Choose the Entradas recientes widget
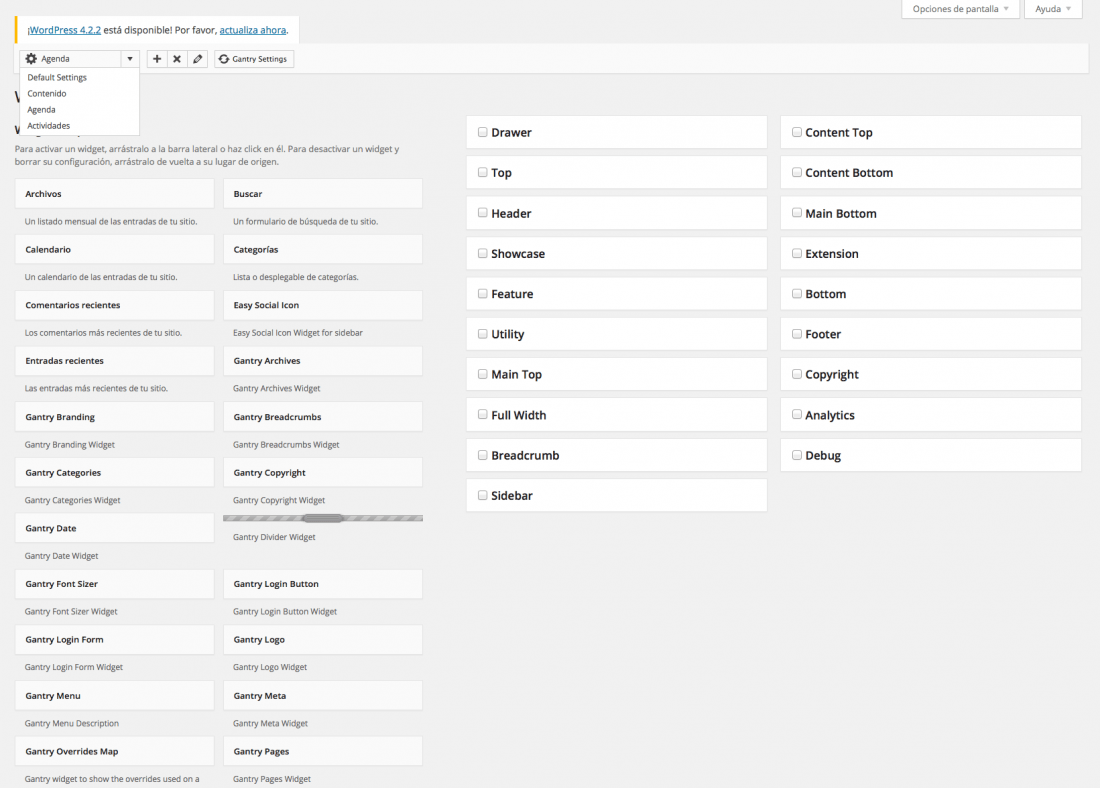 tap(114, 361)
